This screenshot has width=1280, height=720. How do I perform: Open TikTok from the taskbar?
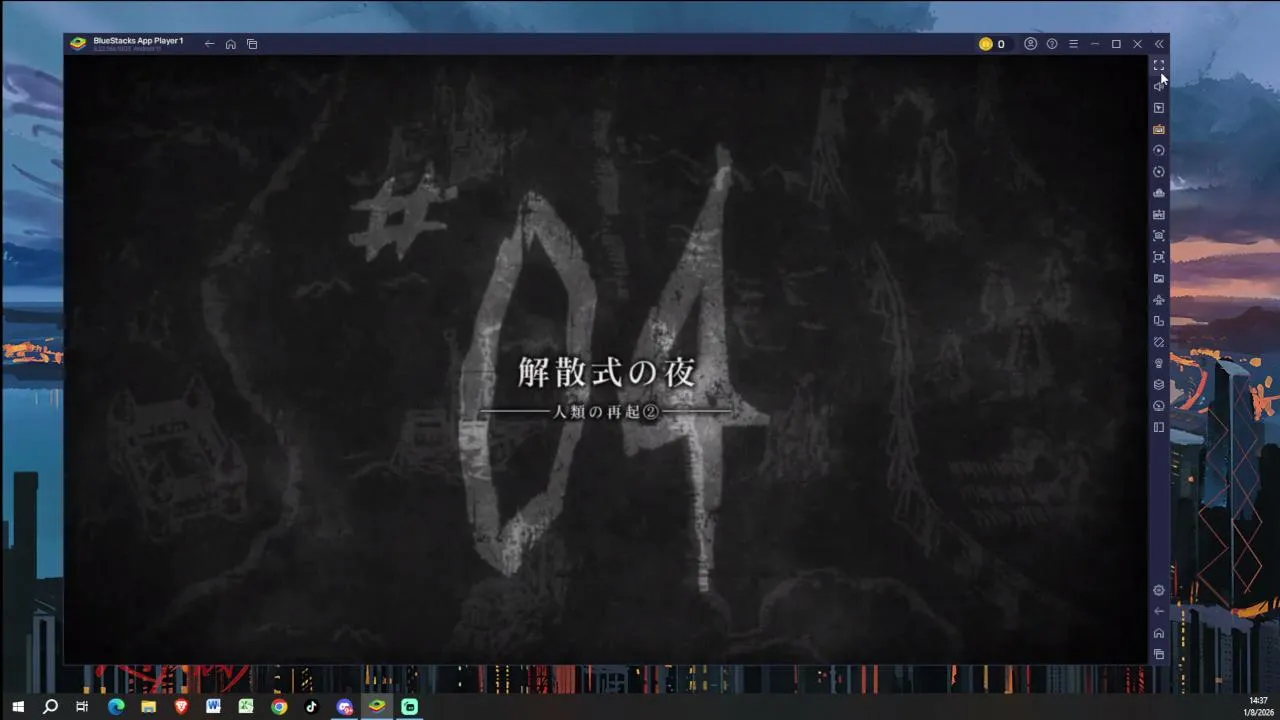click(311, 706)
